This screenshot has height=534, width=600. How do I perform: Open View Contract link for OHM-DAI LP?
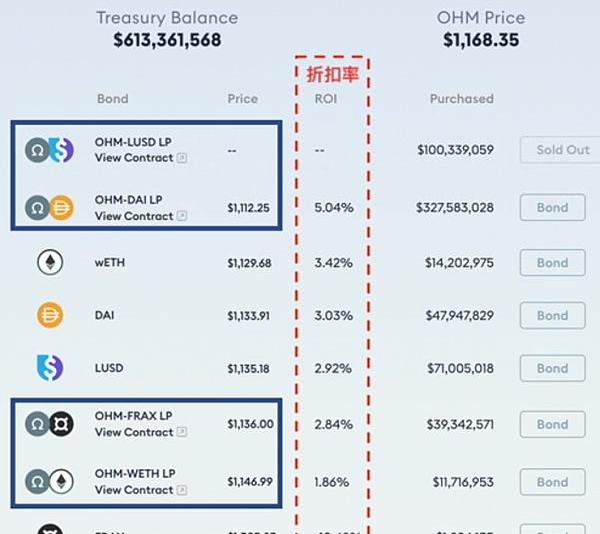coord(134,216)
